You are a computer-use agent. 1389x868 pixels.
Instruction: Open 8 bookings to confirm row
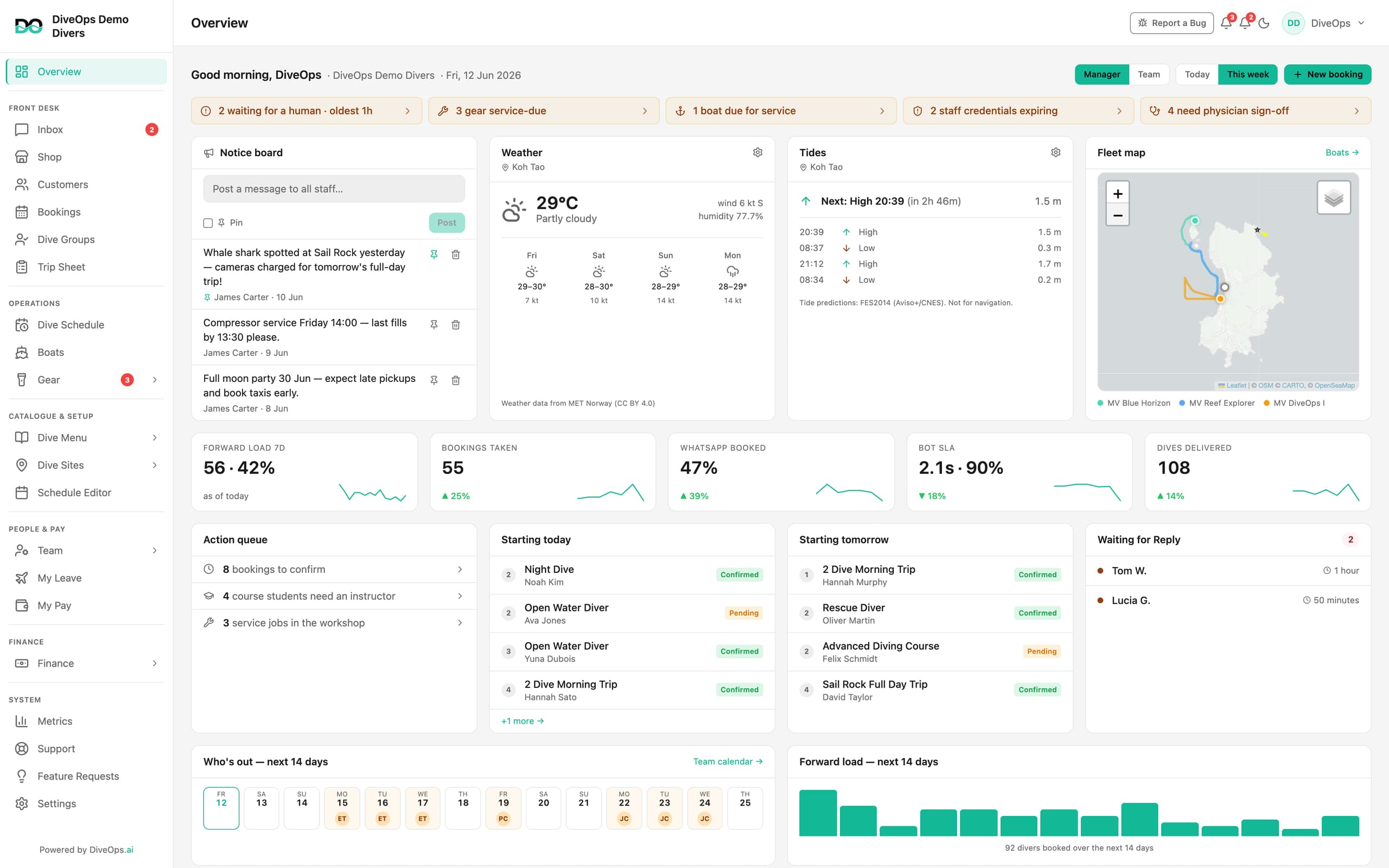coord(334,570)
